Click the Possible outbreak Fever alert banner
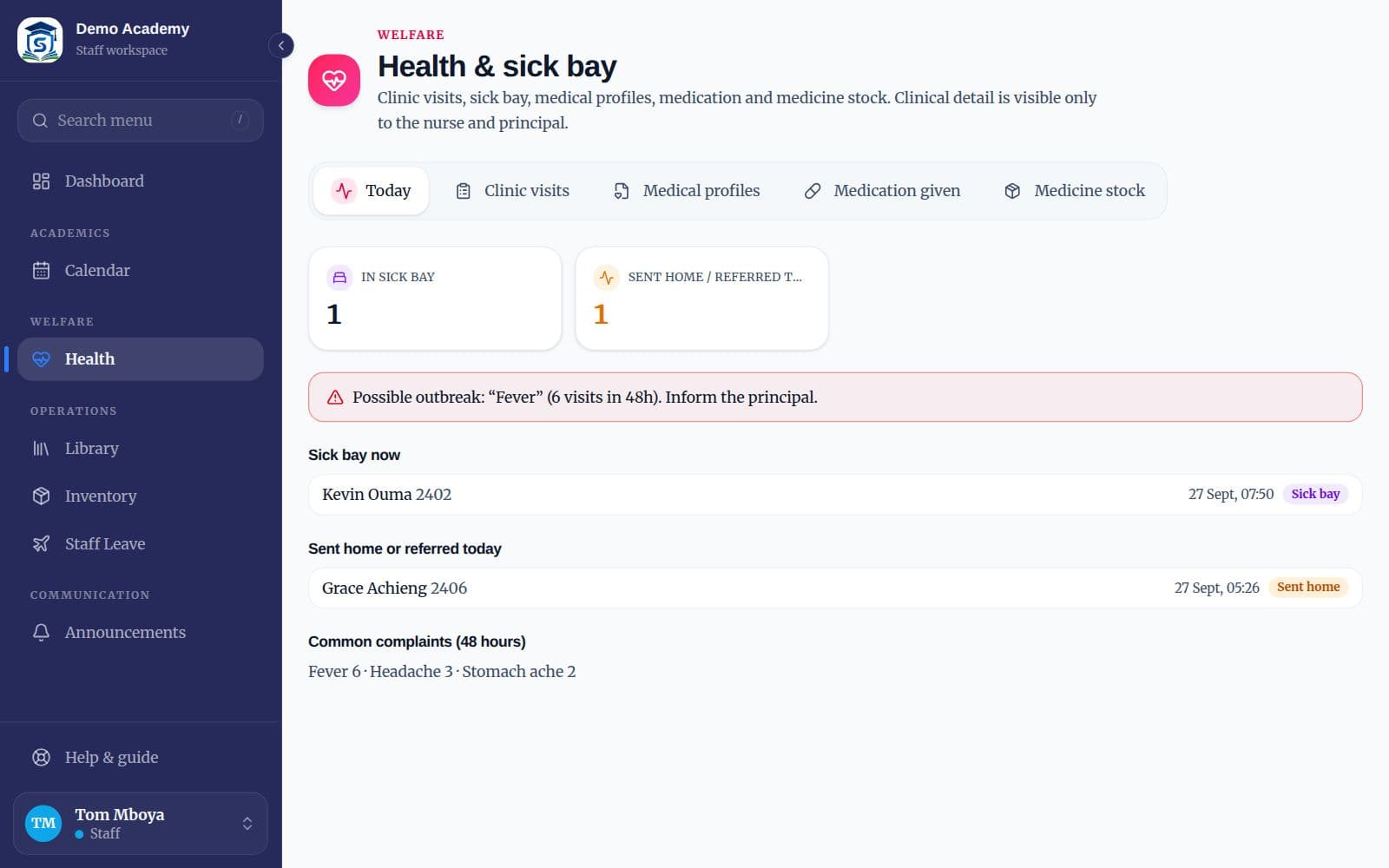Image resolution: width=1389 pixels, height=868 pixels. [835, 398]
